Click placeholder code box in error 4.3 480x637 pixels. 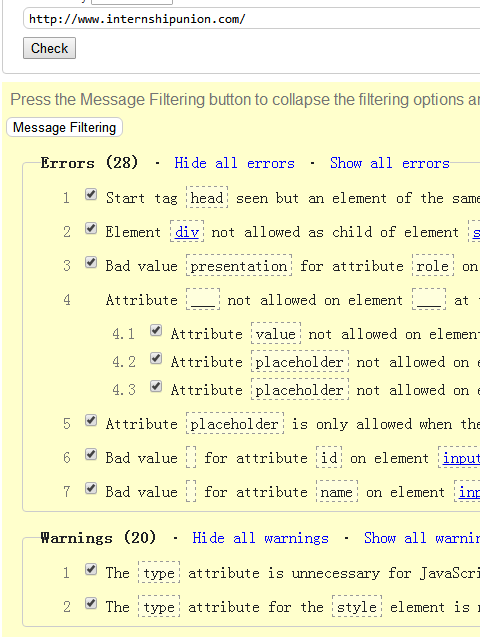pyautogui.click(x=300, y=390)
